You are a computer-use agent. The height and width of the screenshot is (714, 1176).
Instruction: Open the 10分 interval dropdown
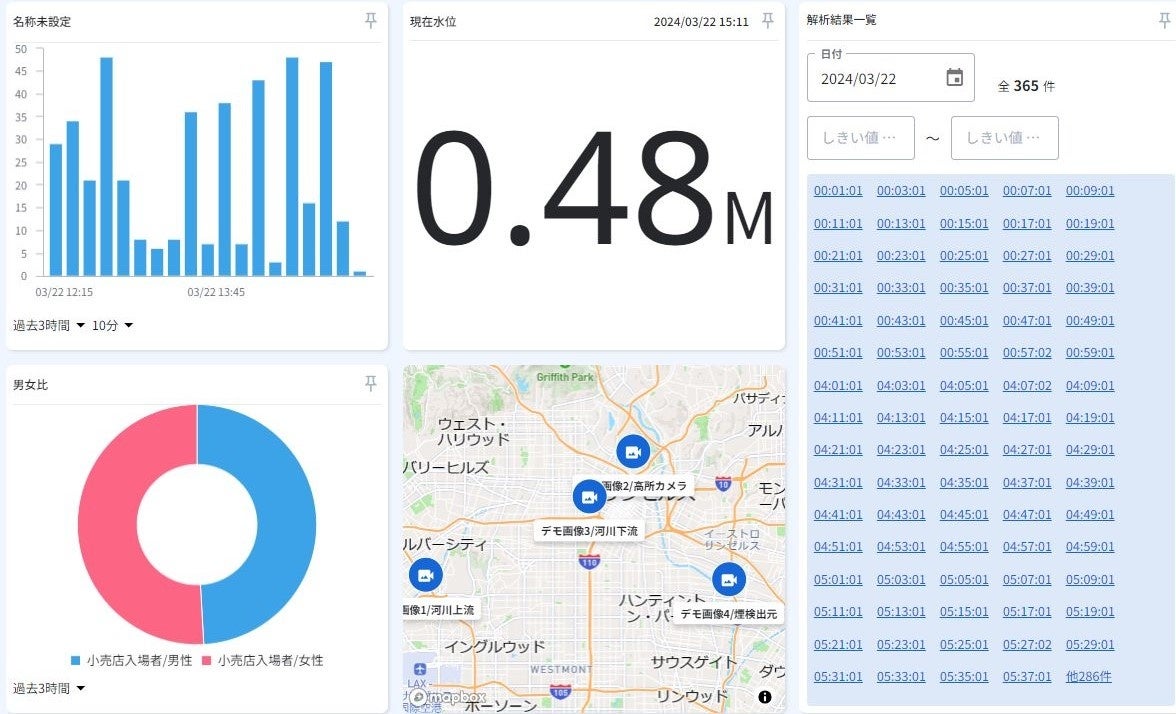112,325
